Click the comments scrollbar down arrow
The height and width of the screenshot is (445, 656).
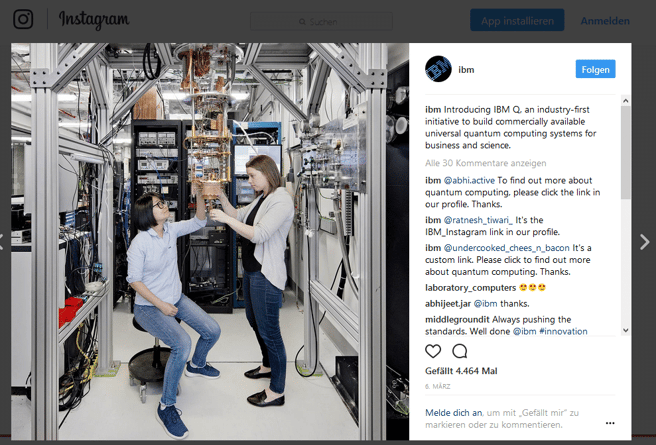click(x=625, y=330)
